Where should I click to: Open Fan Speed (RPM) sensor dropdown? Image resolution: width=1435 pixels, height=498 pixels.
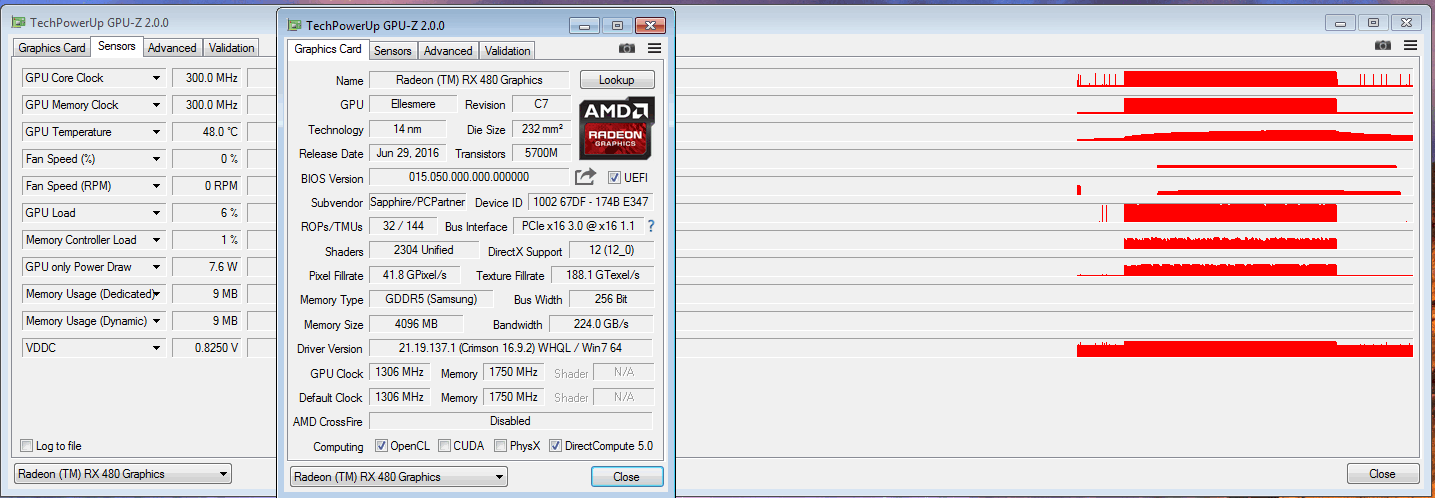[156, 186]
